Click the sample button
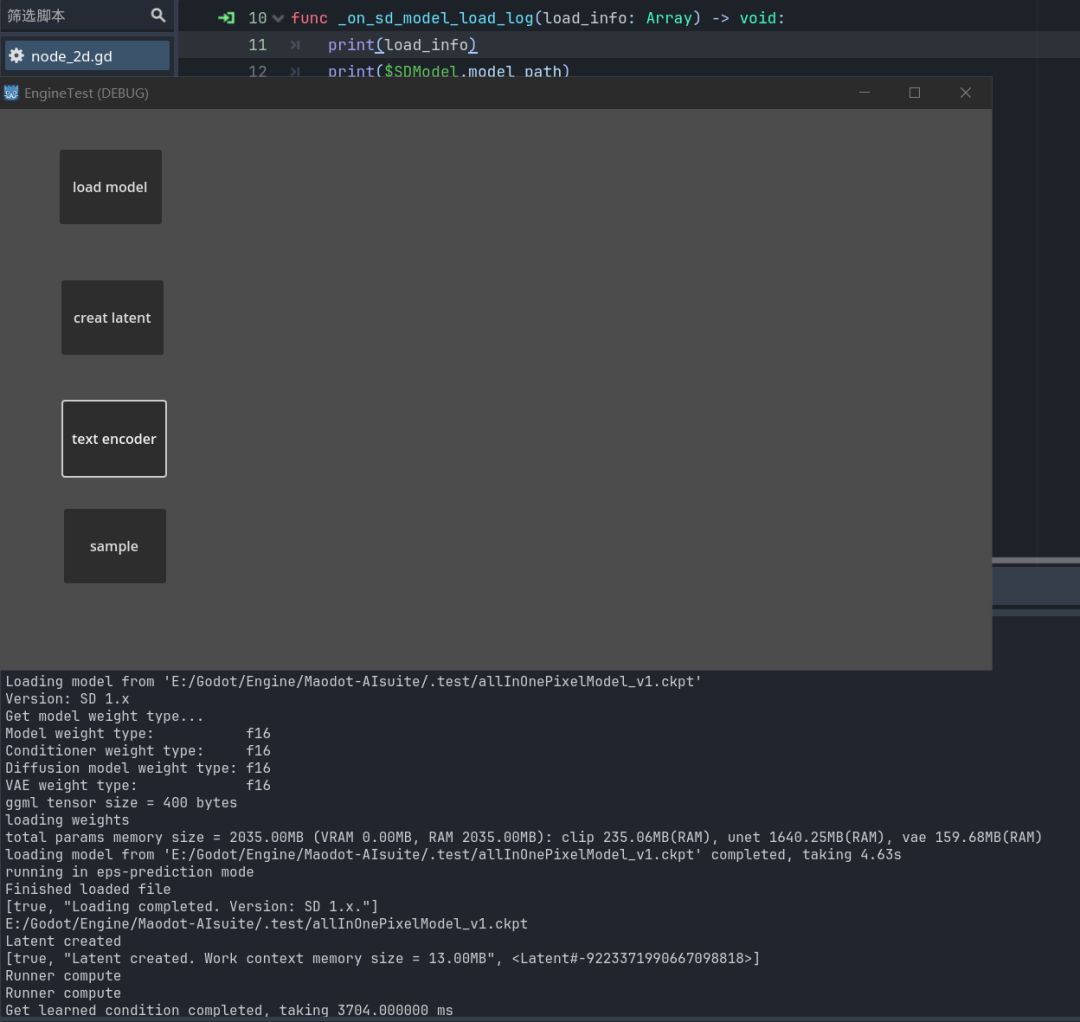The width and height of the screenshot is (1080, 1022). click(114, 546)
